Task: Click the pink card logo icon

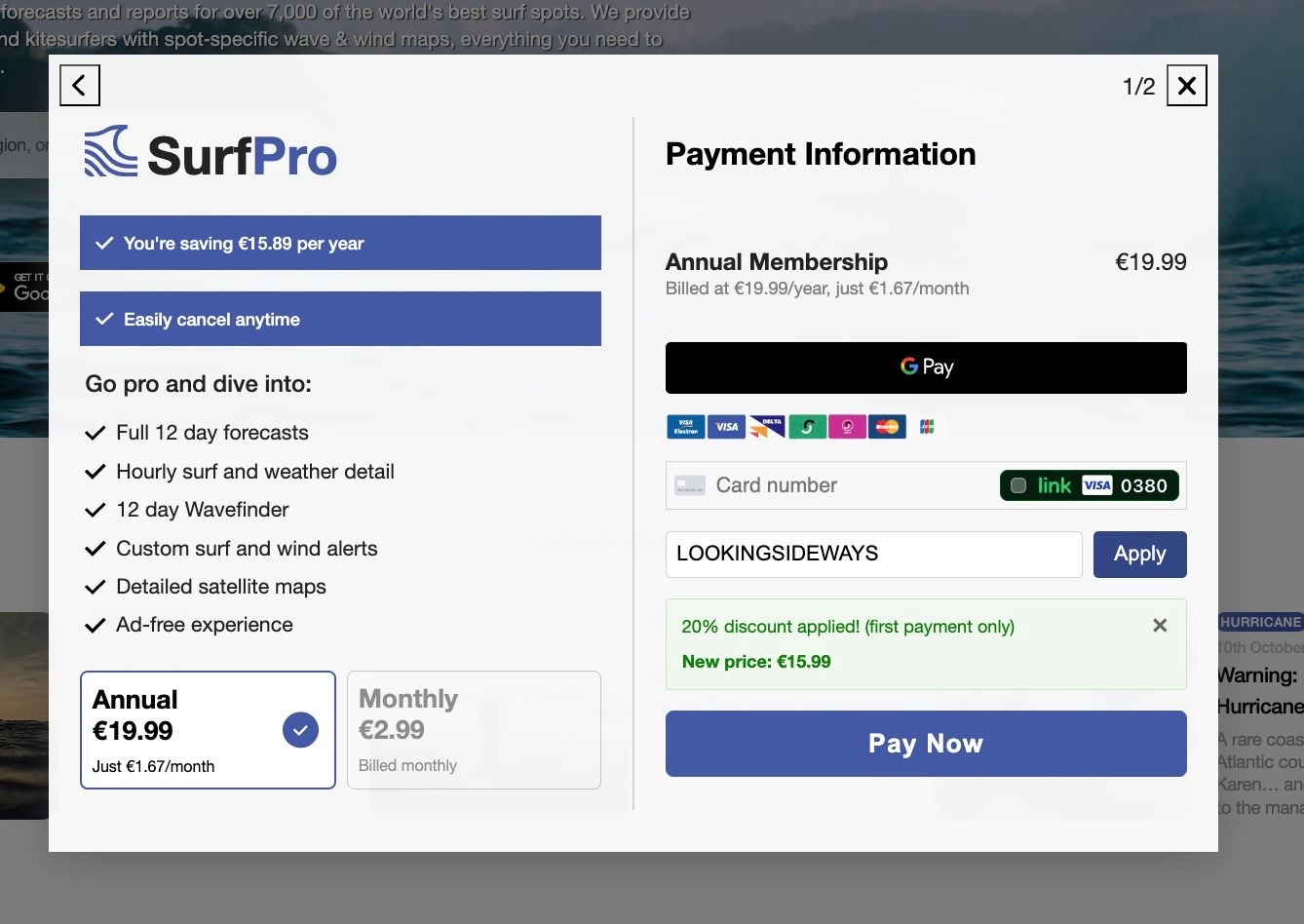Action: tap(847, 426)
